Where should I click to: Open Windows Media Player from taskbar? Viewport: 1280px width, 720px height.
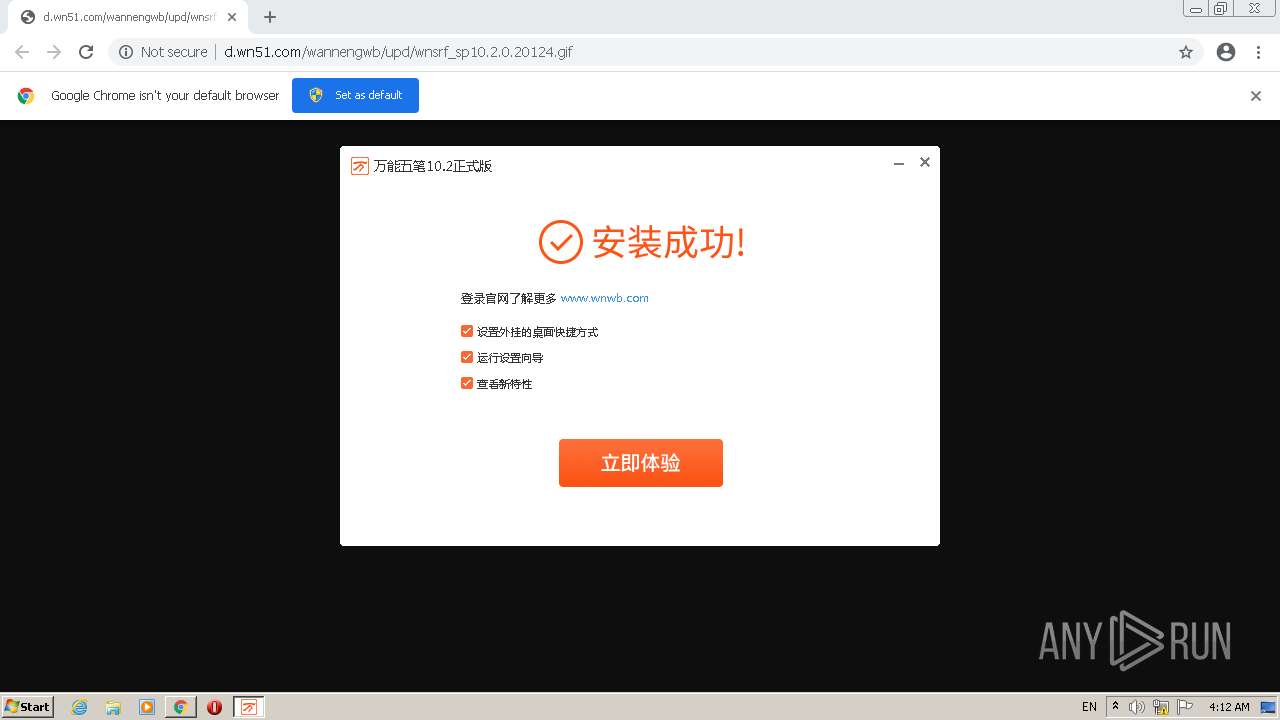[x=147, y=707]
